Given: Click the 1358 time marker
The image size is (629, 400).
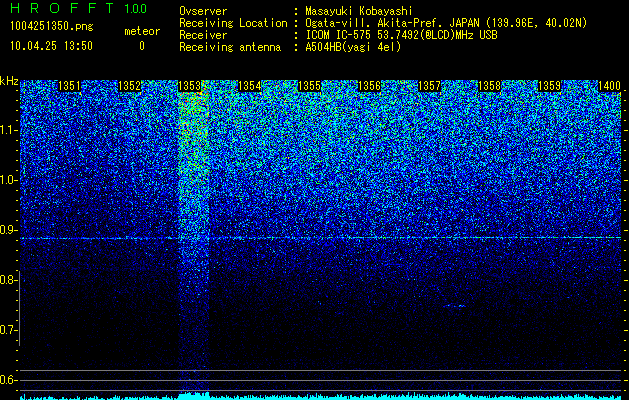Looking at the screenshot, I should (x=489, y=86).
